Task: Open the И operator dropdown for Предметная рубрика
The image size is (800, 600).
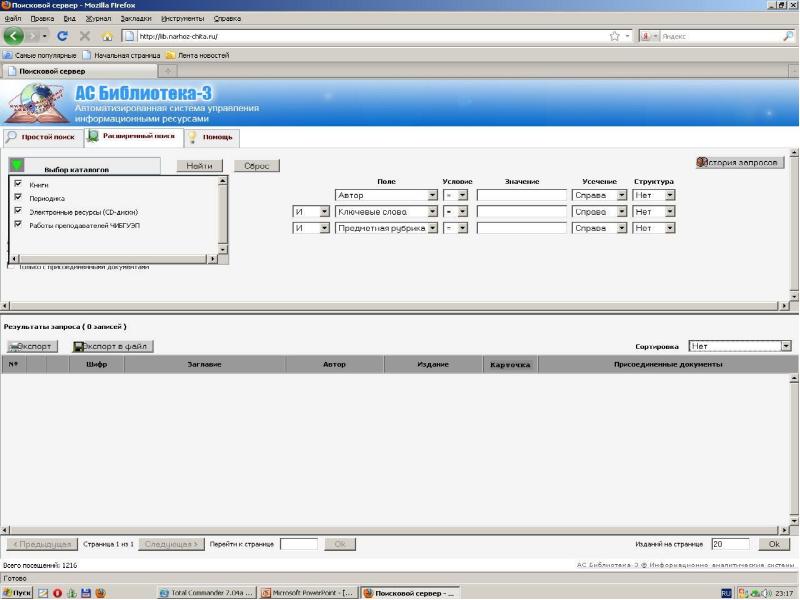Action: [x=311, y=228]
